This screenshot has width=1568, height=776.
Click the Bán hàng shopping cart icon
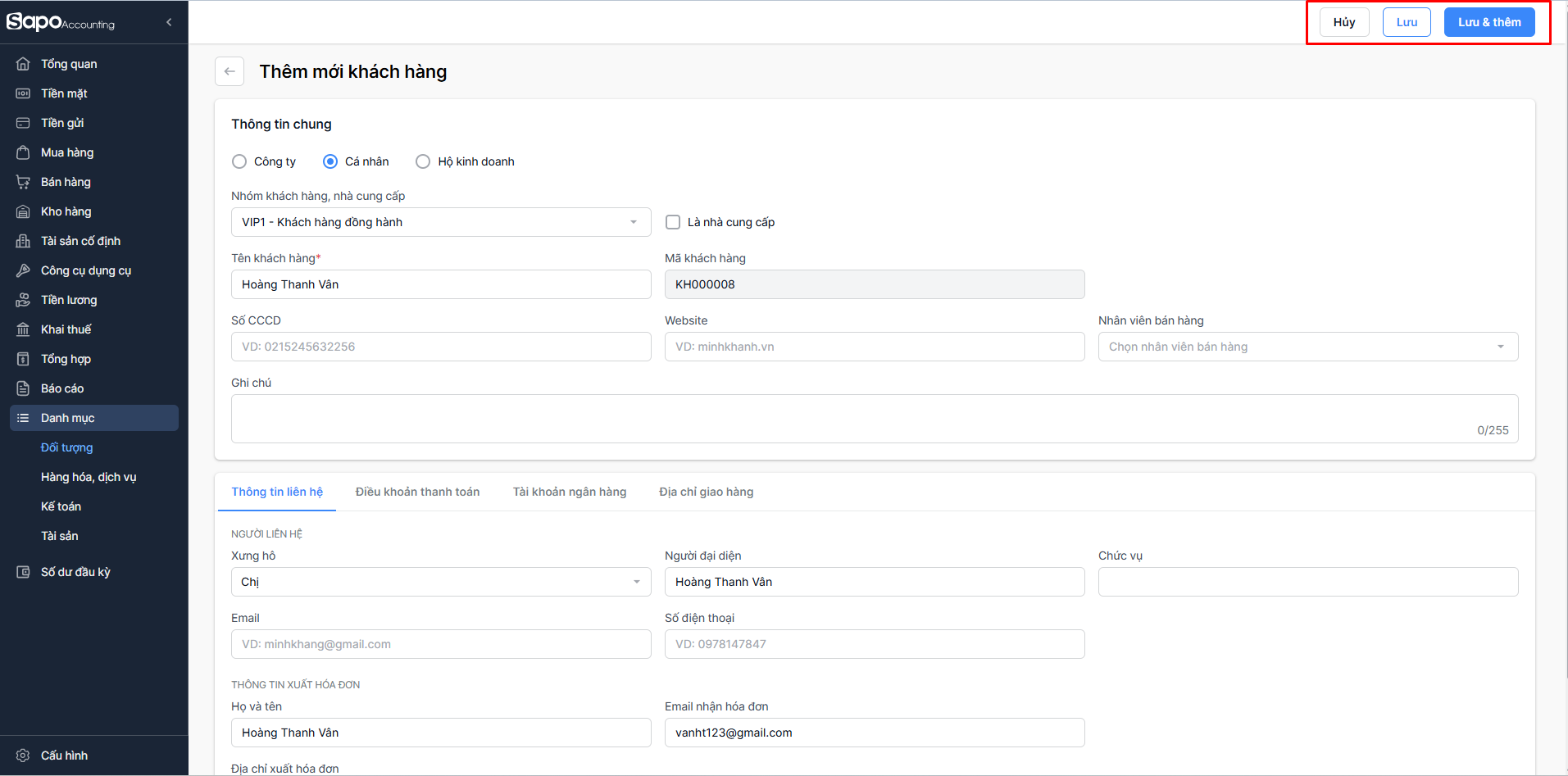23,182
